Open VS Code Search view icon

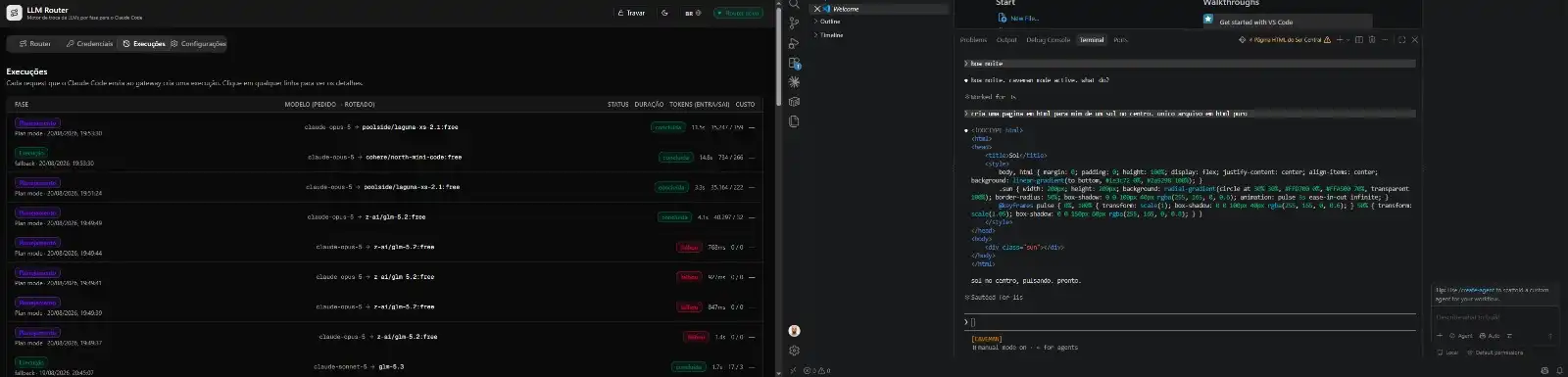pyautogui.click(x=794, y=4)
